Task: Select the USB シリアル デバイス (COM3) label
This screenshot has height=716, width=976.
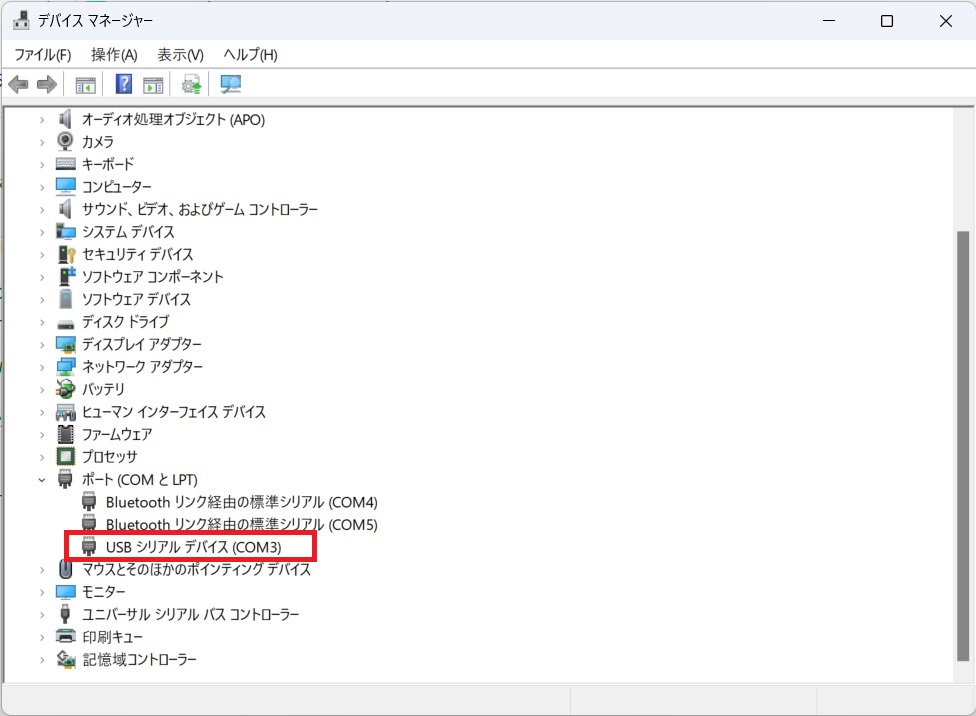Action: pos(194,547)
